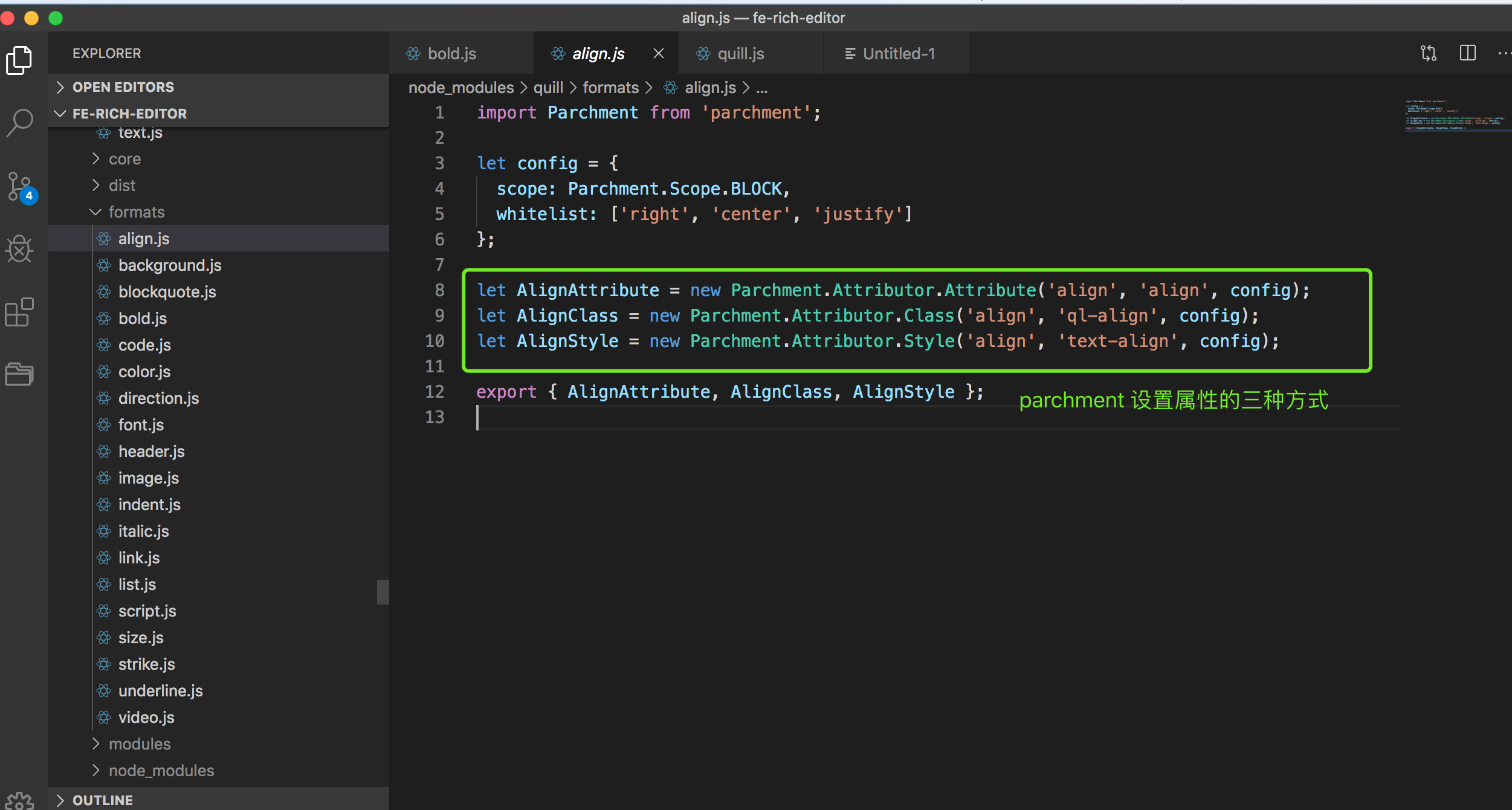
Task: Open the Run and Debug view
Action: [x=19, y=249]
